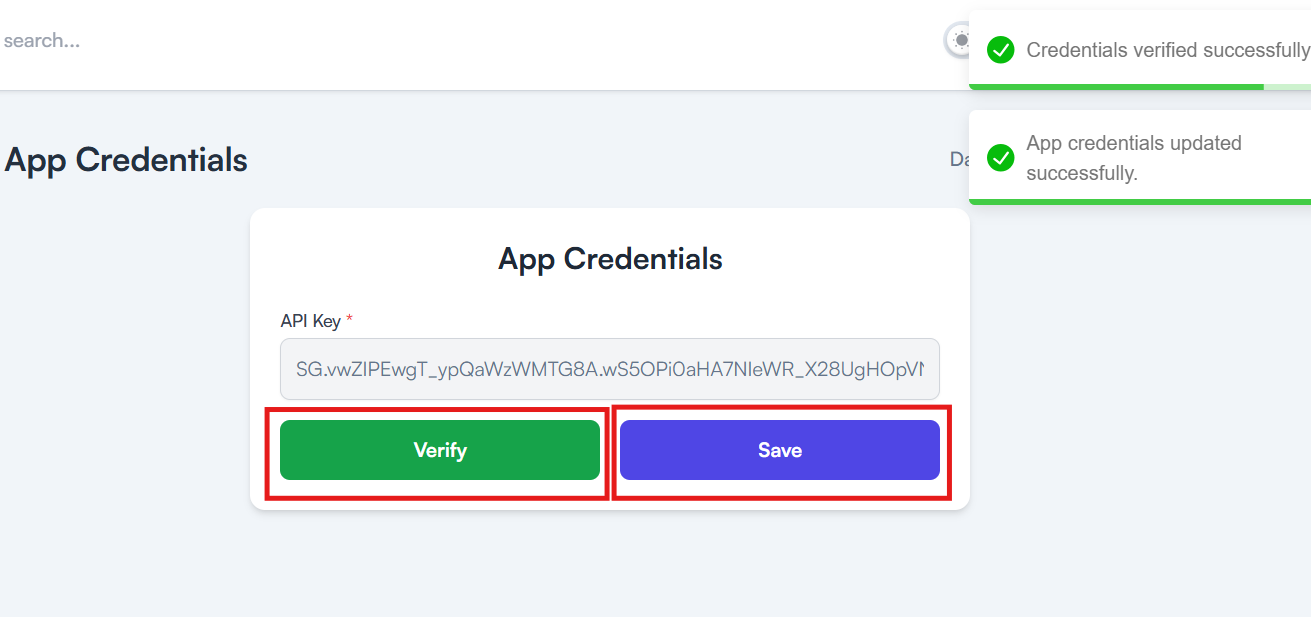The image size is (1311, 617).
Task: Click the Save button
Action: pyautogui.click(x=780, y=450)
